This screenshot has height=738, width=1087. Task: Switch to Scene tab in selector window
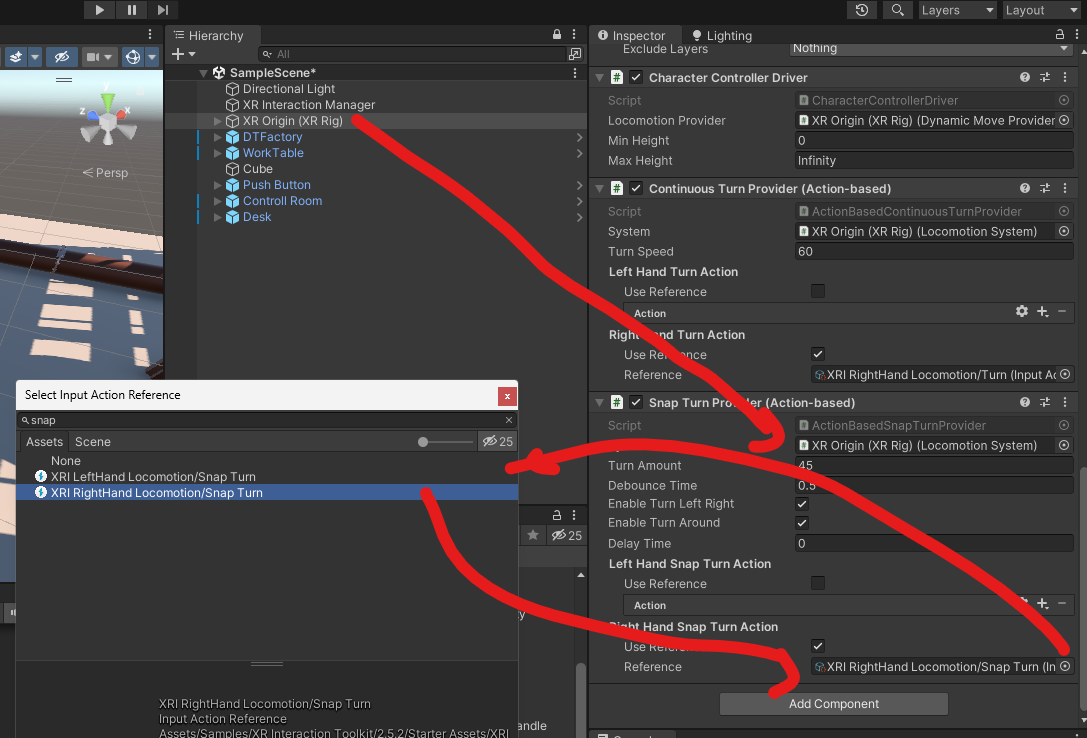click(93, 442)
